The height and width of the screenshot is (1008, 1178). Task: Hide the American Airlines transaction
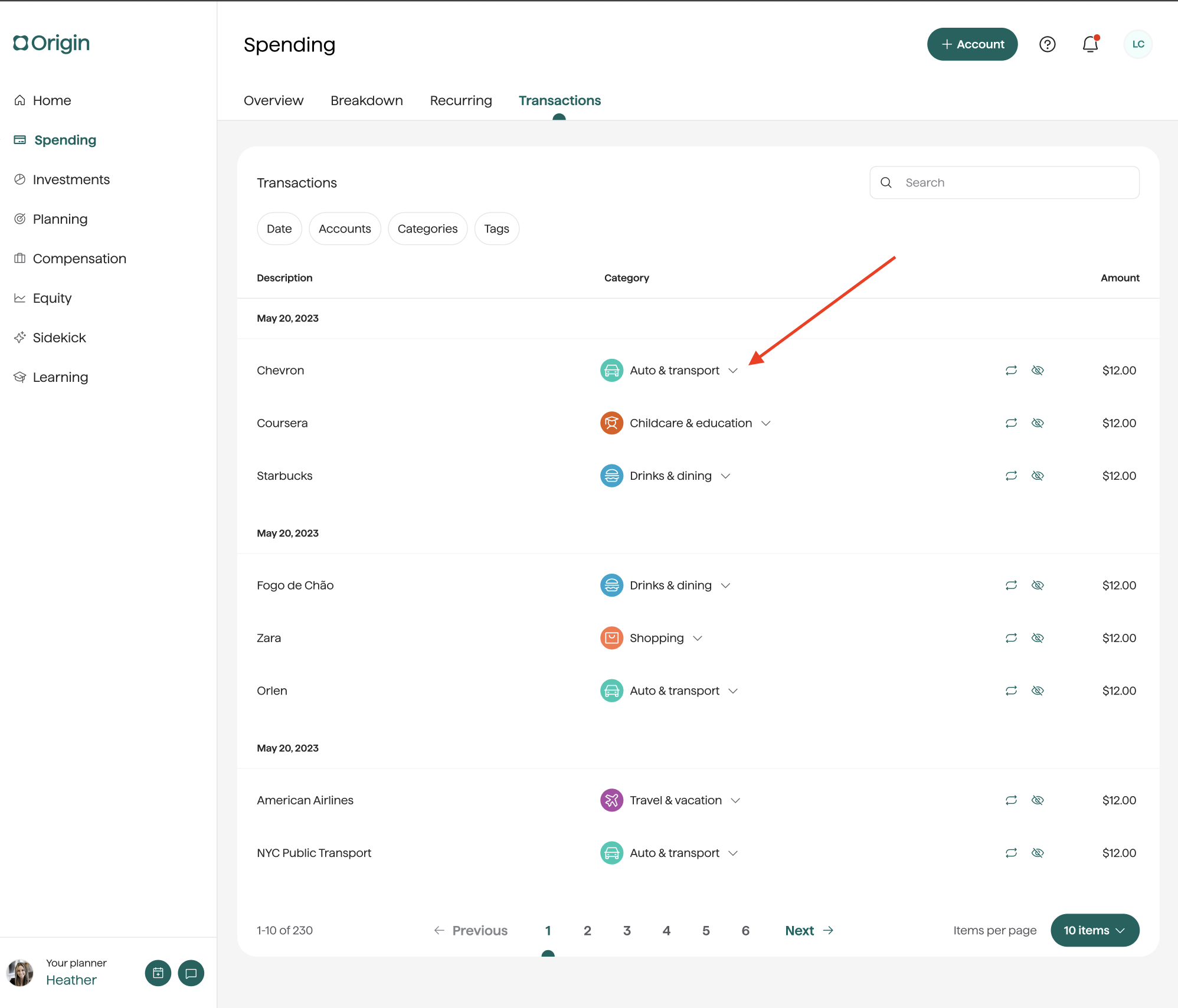(1038, 800)
